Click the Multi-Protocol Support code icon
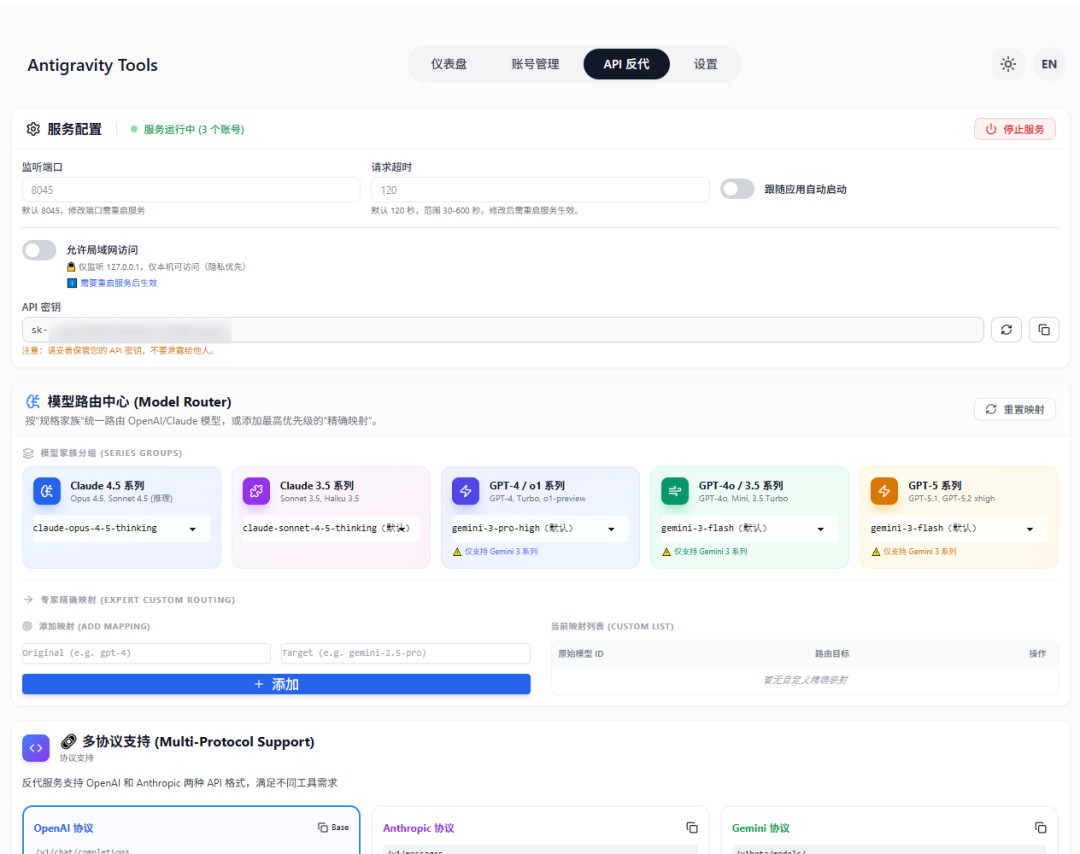 (36, 747)
